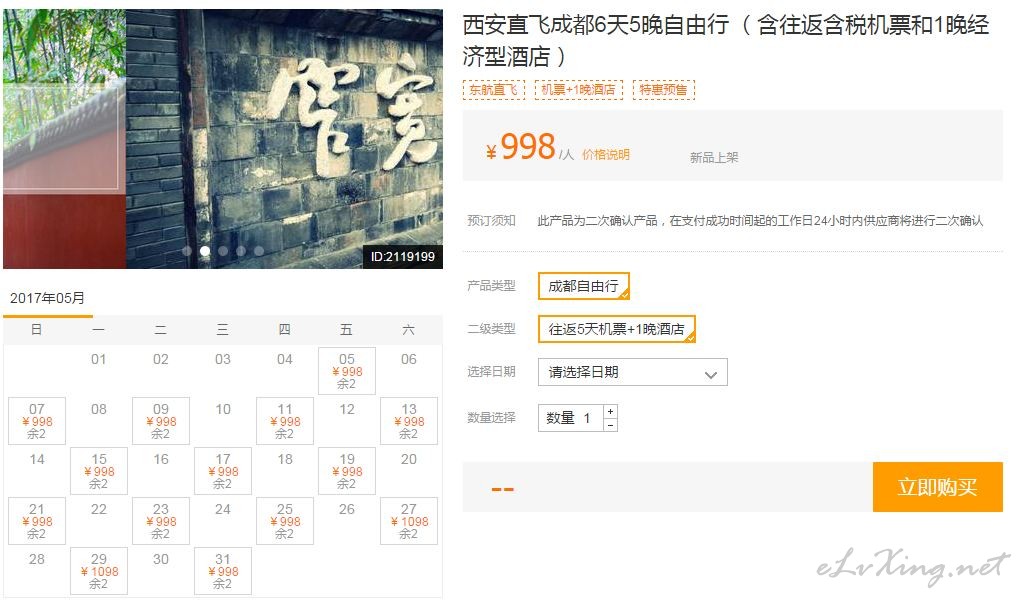The width and height of the screenshot is (1021, 600).
Task: Click the quantity minus stepper button
Action: pyautogui.click(x=610, y=425)
